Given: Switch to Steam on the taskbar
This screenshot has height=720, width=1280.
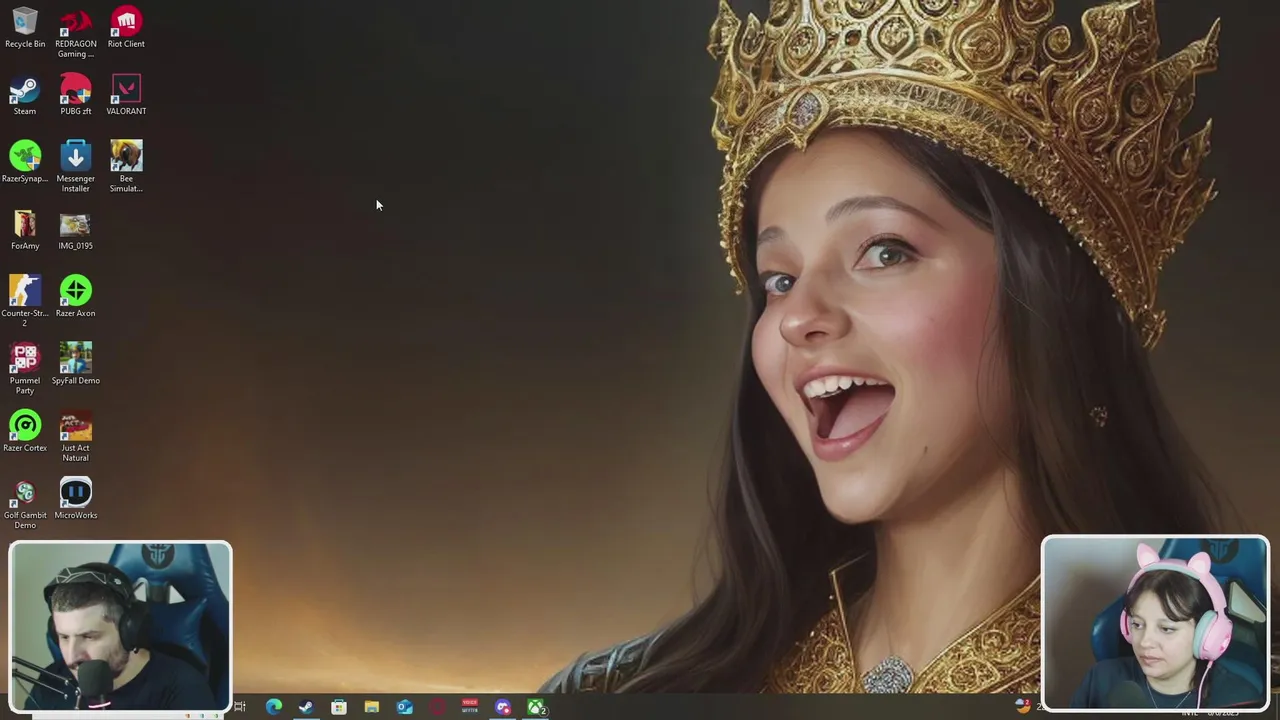Looking at the screenshot, I should [306, 707].
